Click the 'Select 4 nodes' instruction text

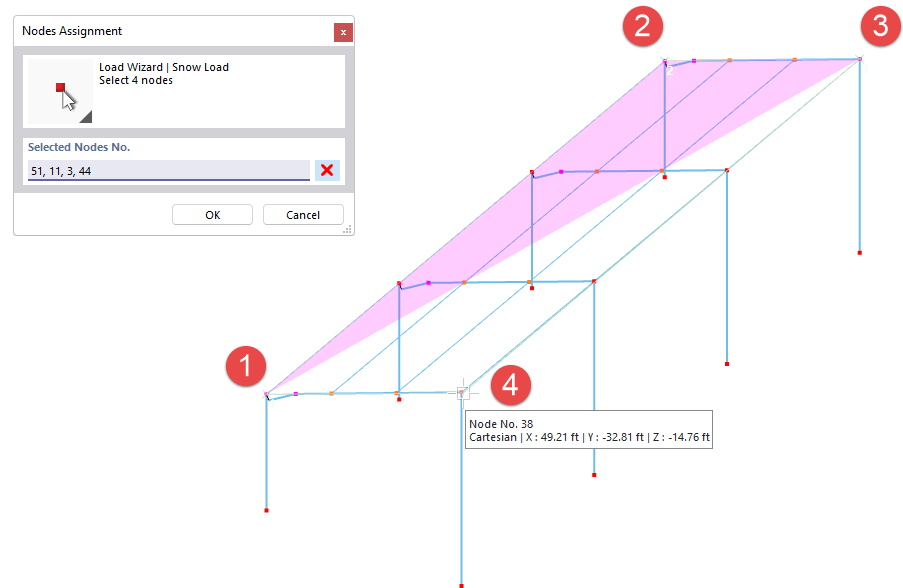pos(136,81)
